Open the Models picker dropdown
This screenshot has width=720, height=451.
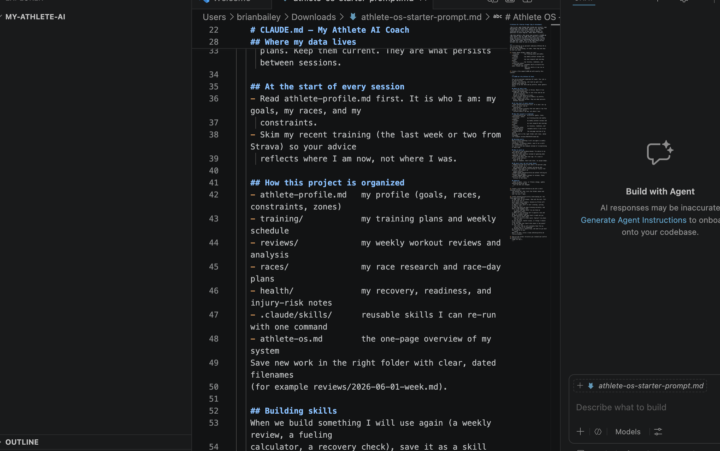coord(627,432)
